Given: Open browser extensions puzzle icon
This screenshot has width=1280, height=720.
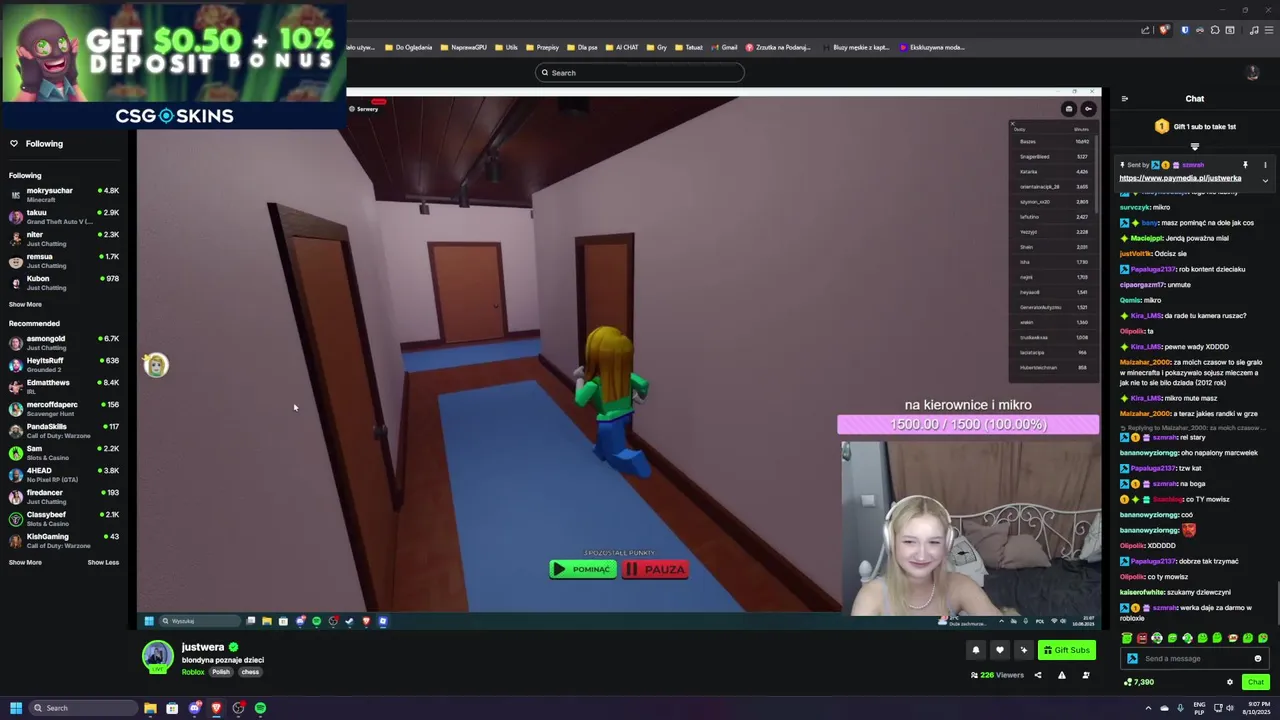Looking at the screenshot, I should [x=1215, y=30].
